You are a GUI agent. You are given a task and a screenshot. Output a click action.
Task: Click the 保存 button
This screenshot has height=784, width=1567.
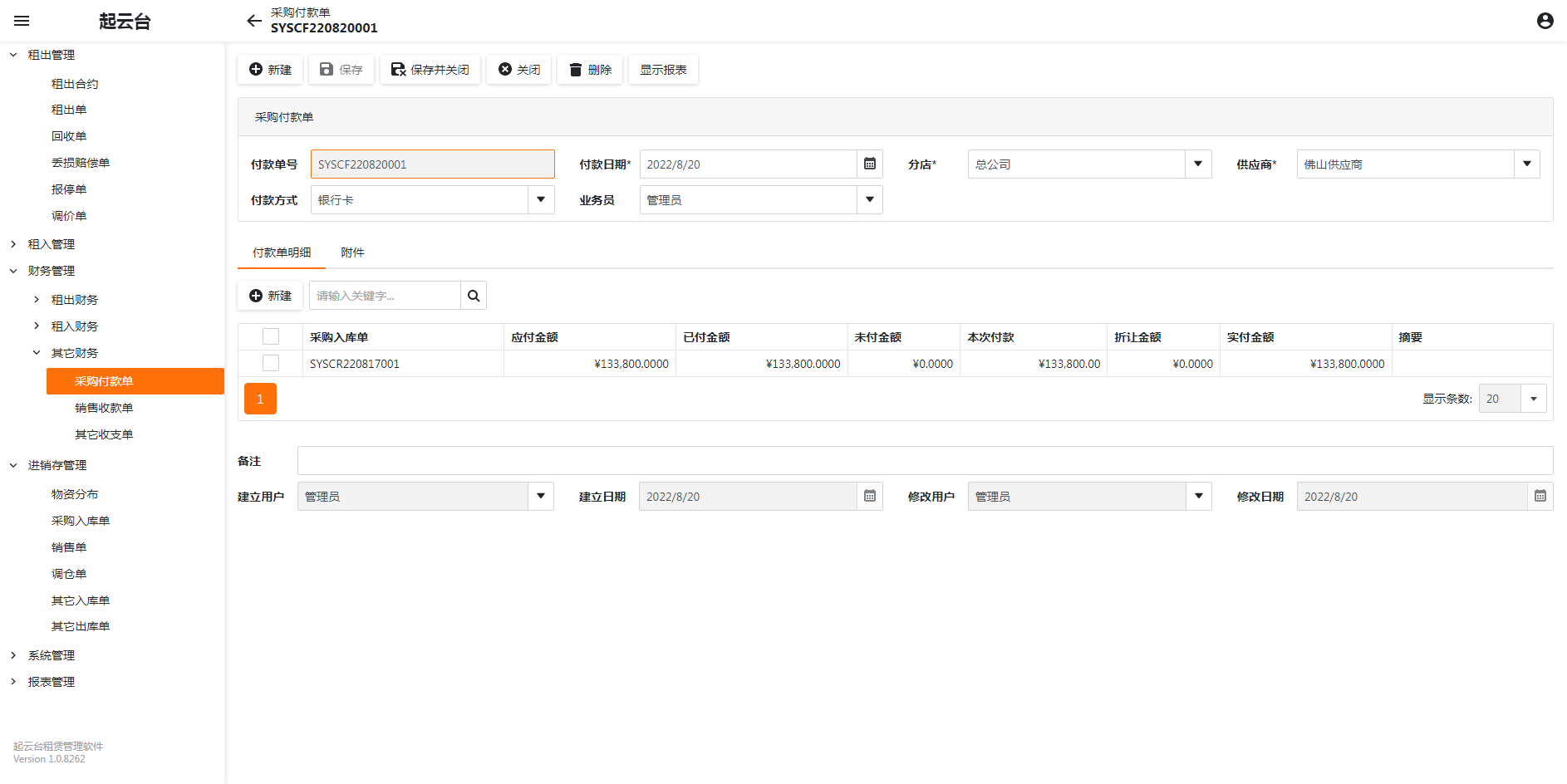[341, 70]
